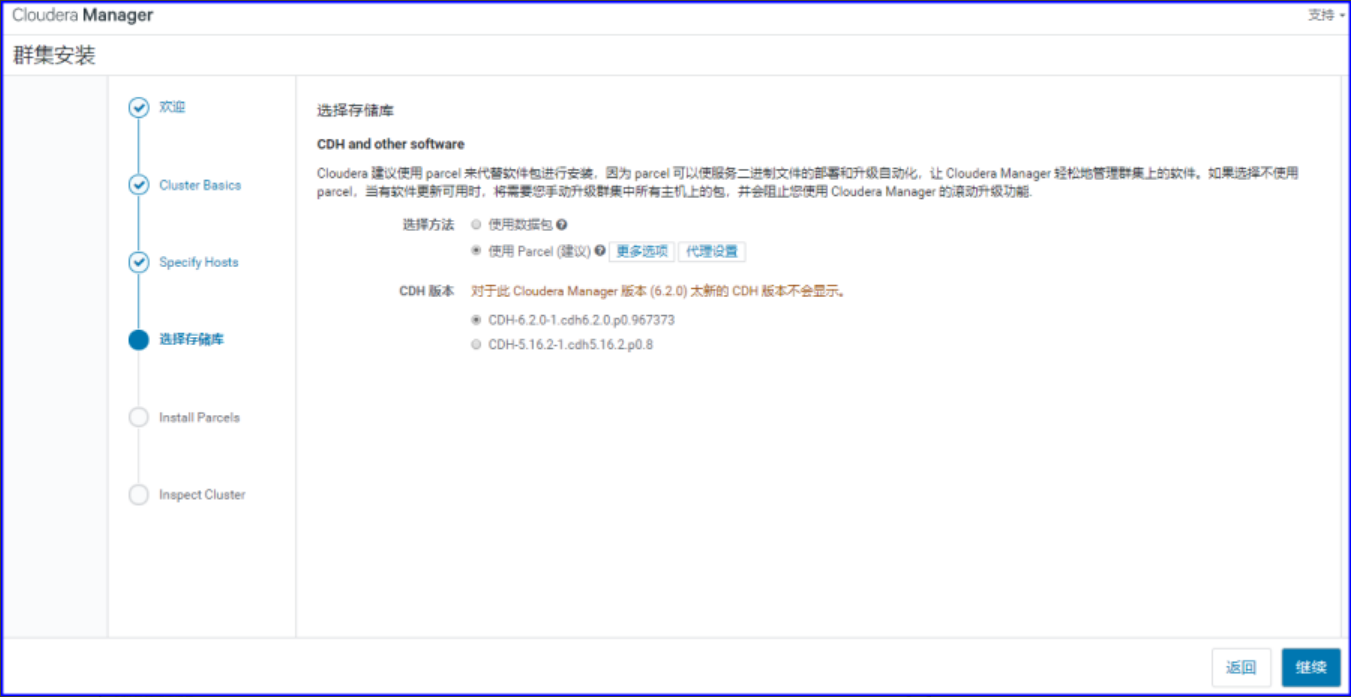Click the 代理设置 button
This screenshot has height=697, width=1351.
pyautogui.click(x=712, y=251)
